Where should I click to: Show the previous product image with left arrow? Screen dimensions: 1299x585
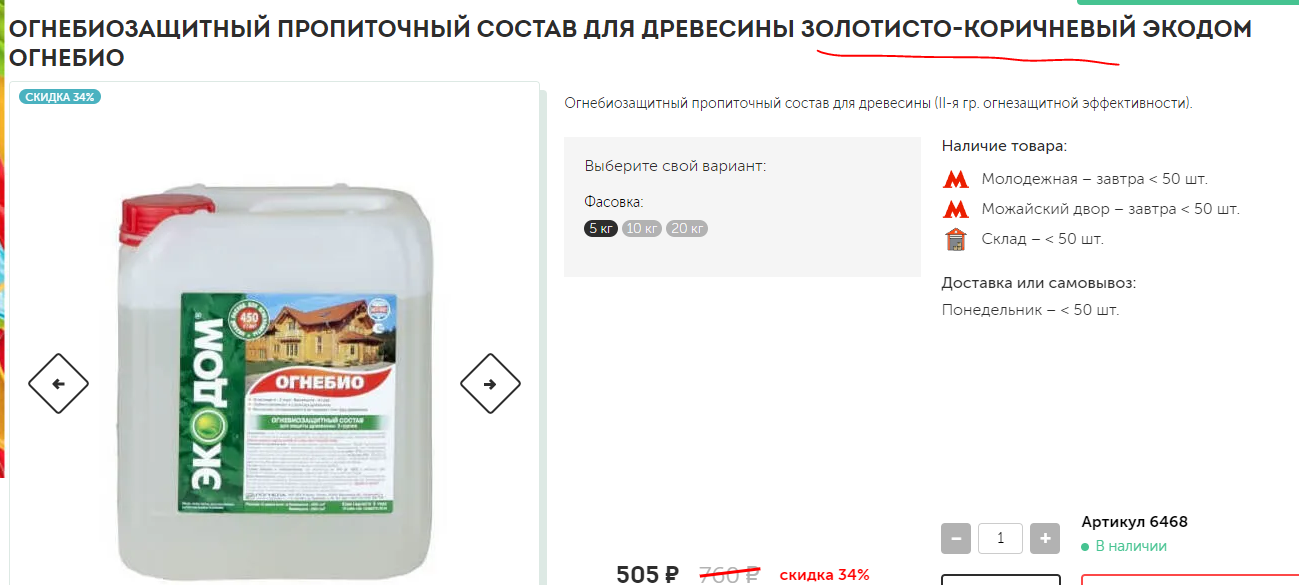(x=58, y=383)
